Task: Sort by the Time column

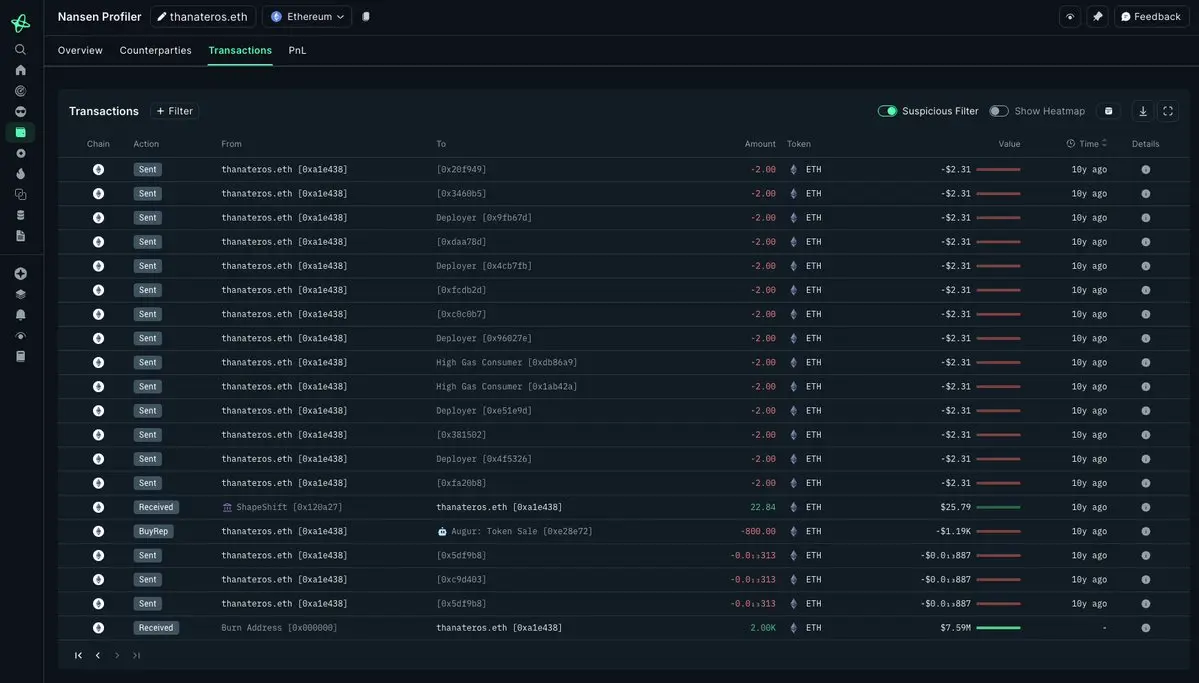Action: pyautogui.click(x=1087, y=144)
